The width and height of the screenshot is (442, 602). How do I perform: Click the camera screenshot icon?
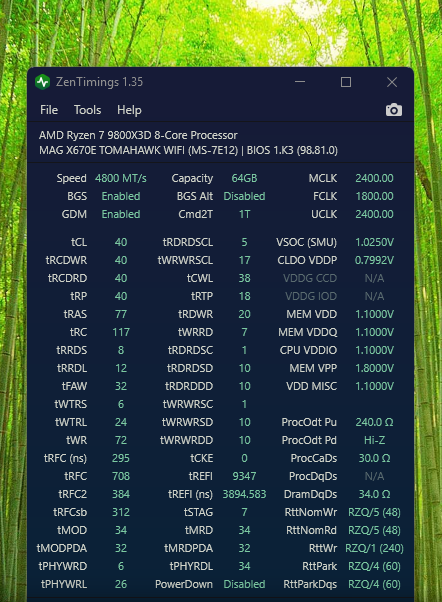pos(394,110)
